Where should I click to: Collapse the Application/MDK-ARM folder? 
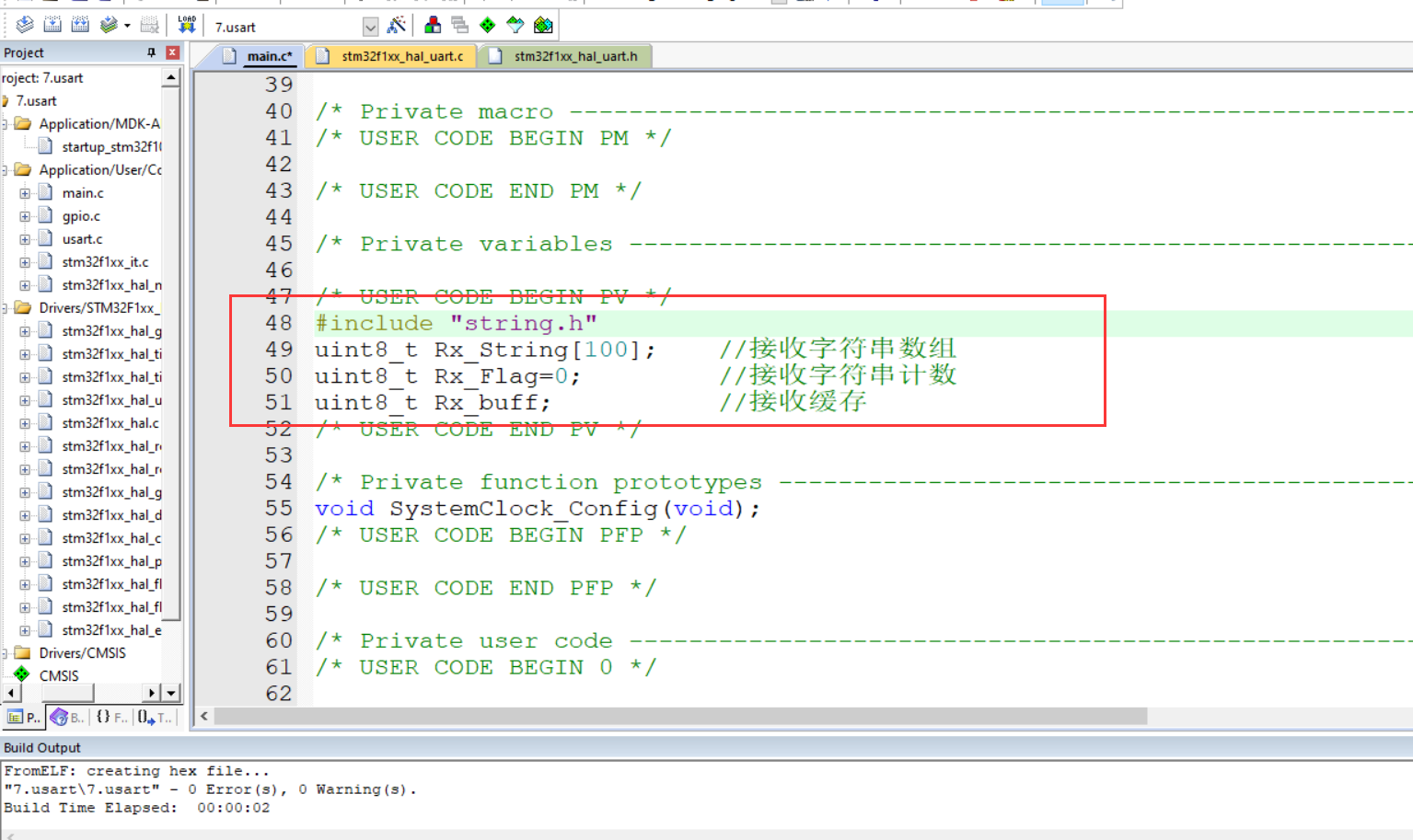5,124
